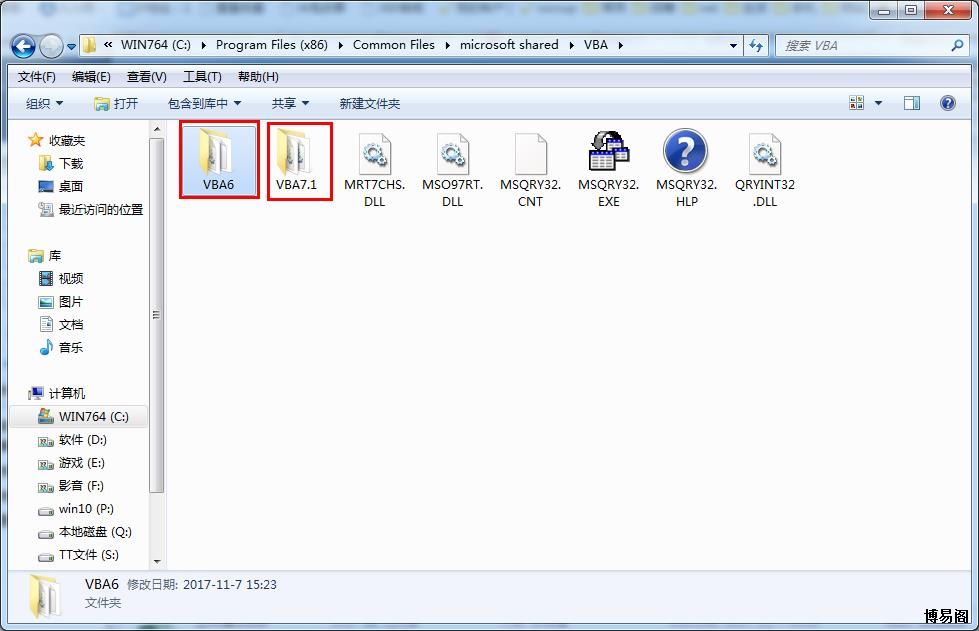Click the 新建文件夹 button
This screenshot has width=979, height=631.
369,103
